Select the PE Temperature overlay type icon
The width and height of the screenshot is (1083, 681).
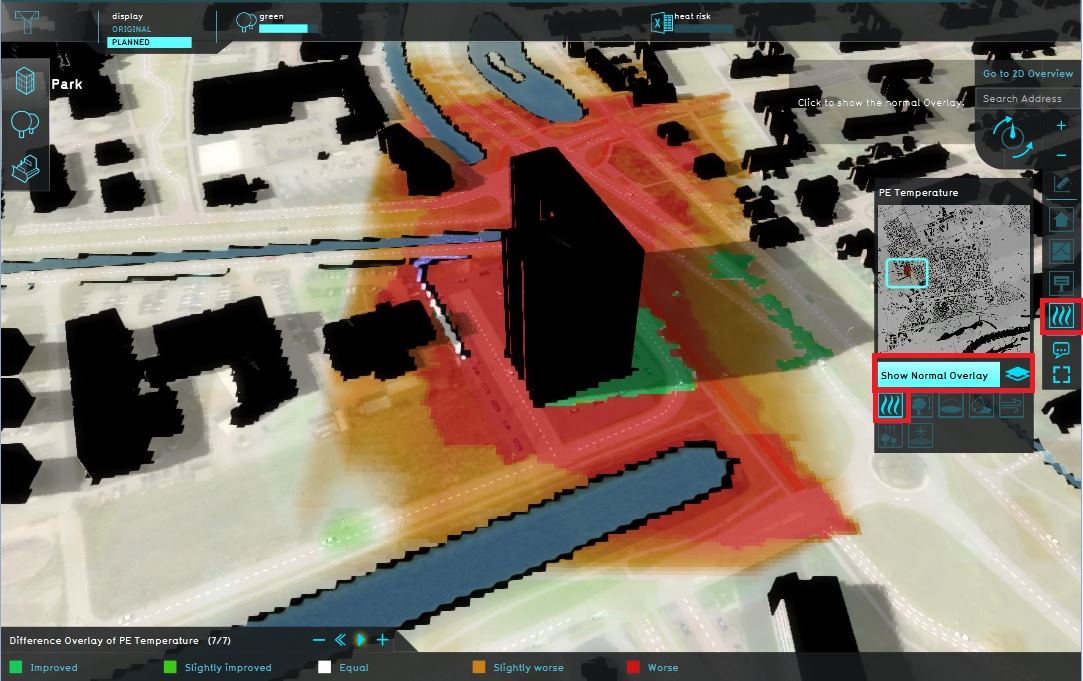coord(890,406)
